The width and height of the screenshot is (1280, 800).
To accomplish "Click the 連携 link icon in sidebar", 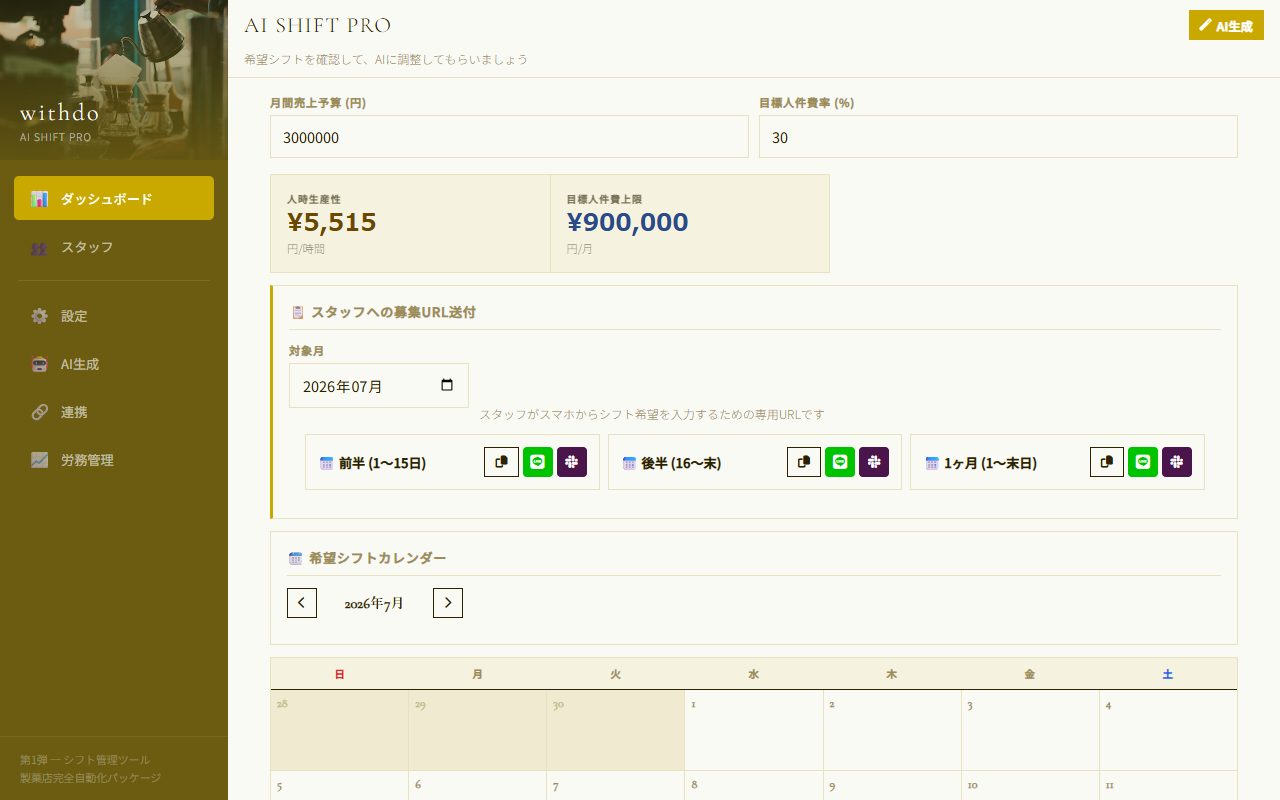I will (39, 412).
